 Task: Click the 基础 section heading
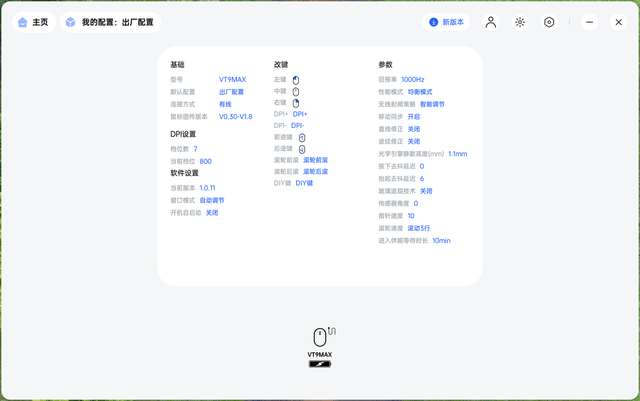pos(177,65)
